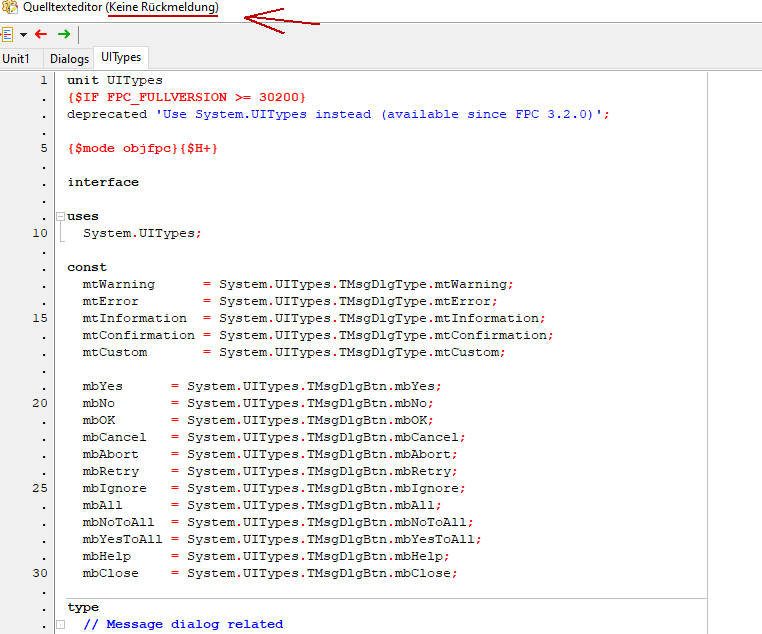Click the 'mbNoToAll' constant name
Screen dimensions: 762x634
[x=119, y=522]
